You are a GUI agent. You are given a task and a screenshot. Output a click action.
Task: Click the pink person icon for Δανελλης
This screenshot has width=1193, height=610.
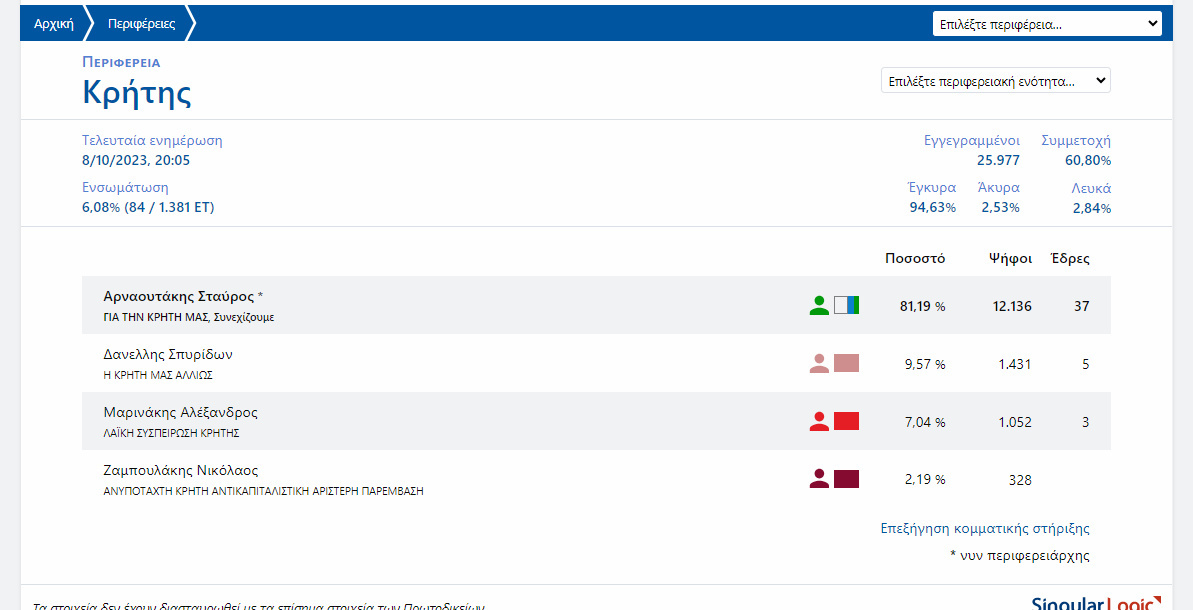tap(819, 364)
